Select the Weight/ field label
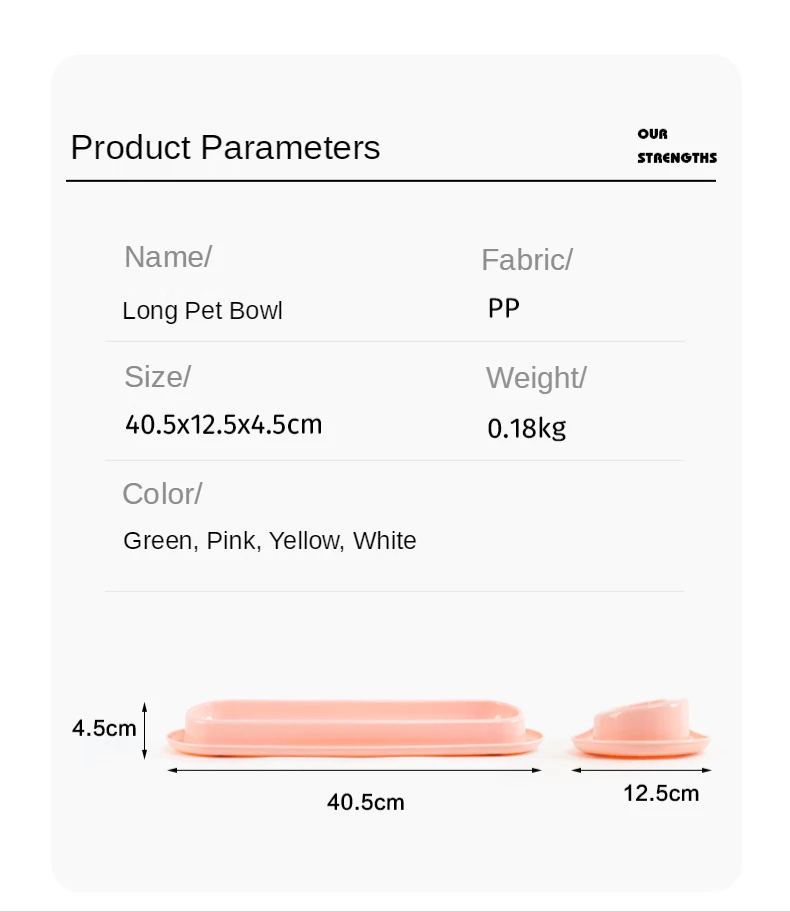 535,378
